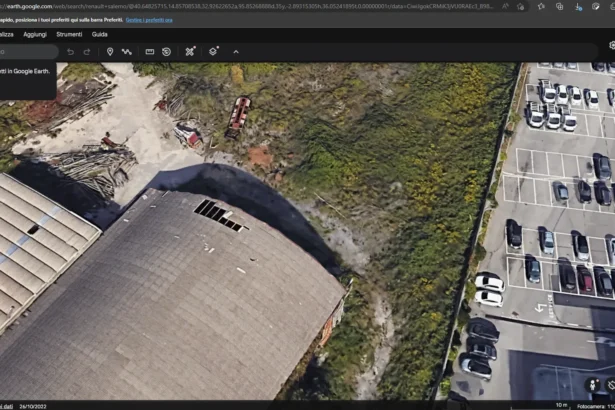Activate the measure distance ruler tool

(x=150, y=51)
